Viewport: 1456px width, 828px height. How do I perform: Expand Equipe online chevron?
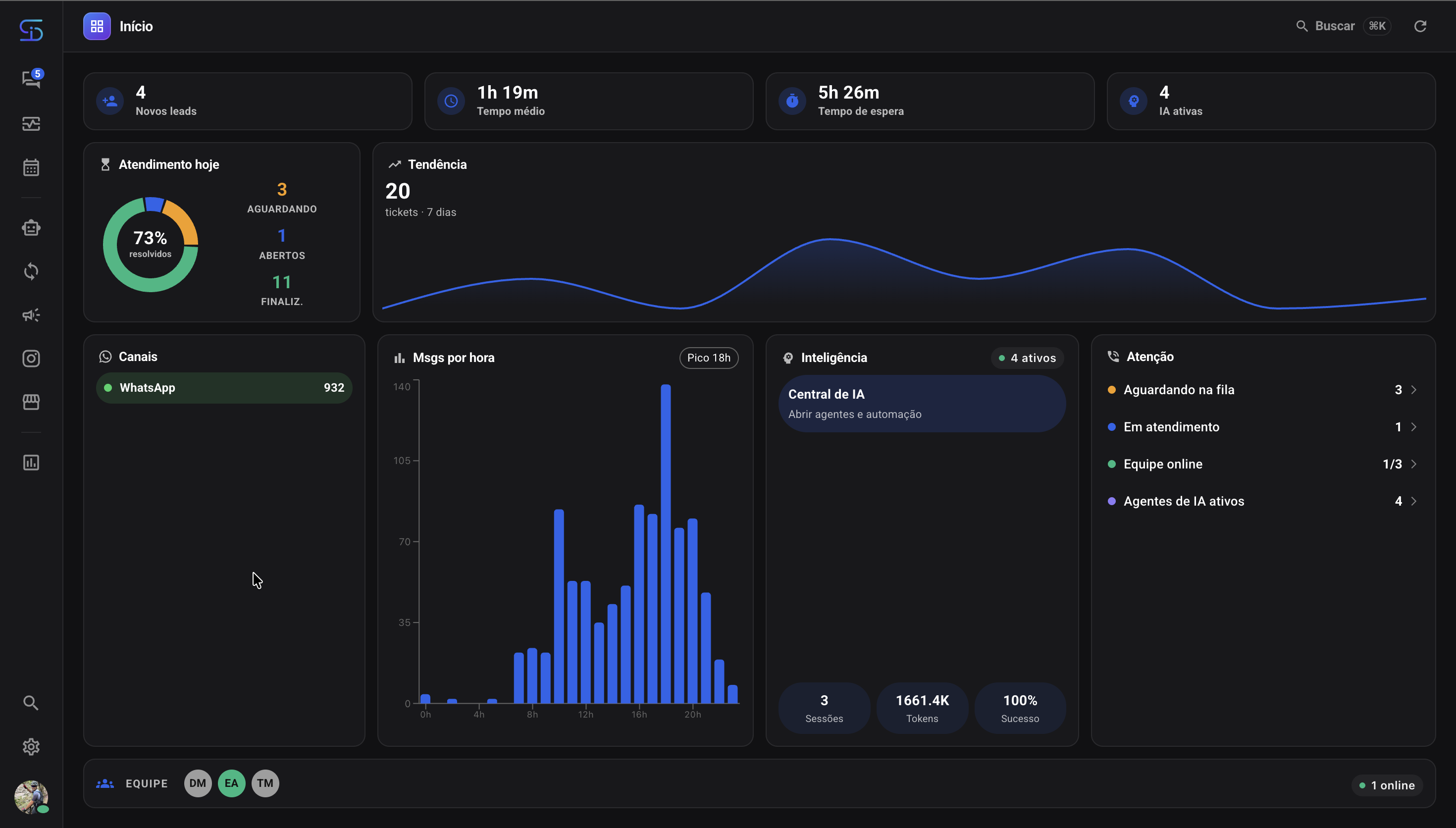click(1414, 464)
